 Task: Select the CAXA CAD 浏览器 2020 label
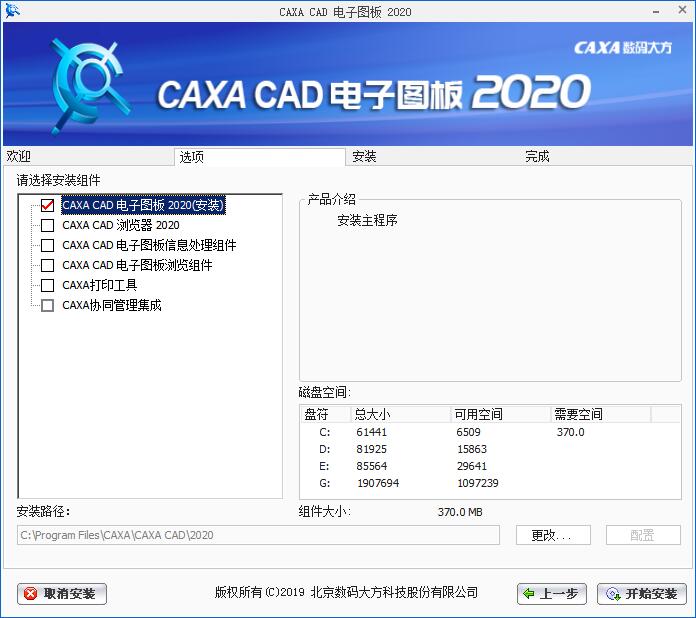point(121,225)
